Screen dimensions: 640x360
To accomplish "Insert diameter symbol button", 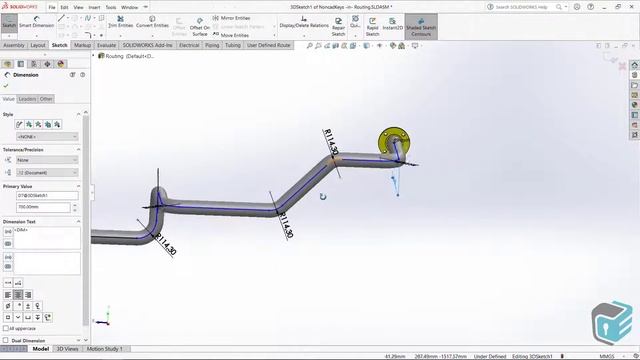I will click(8, 306).
